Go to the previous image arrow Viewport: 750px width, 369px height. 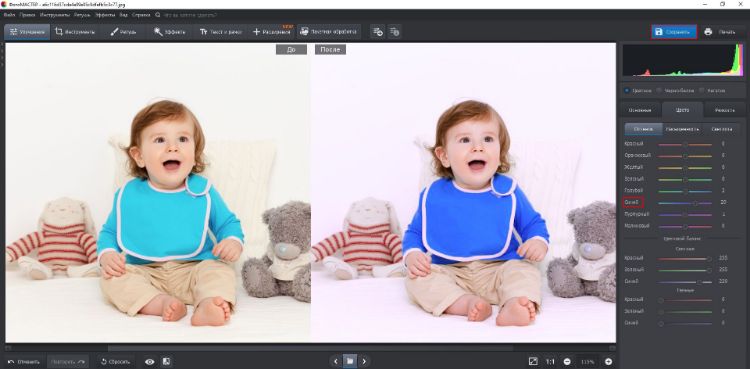[335, 361]
